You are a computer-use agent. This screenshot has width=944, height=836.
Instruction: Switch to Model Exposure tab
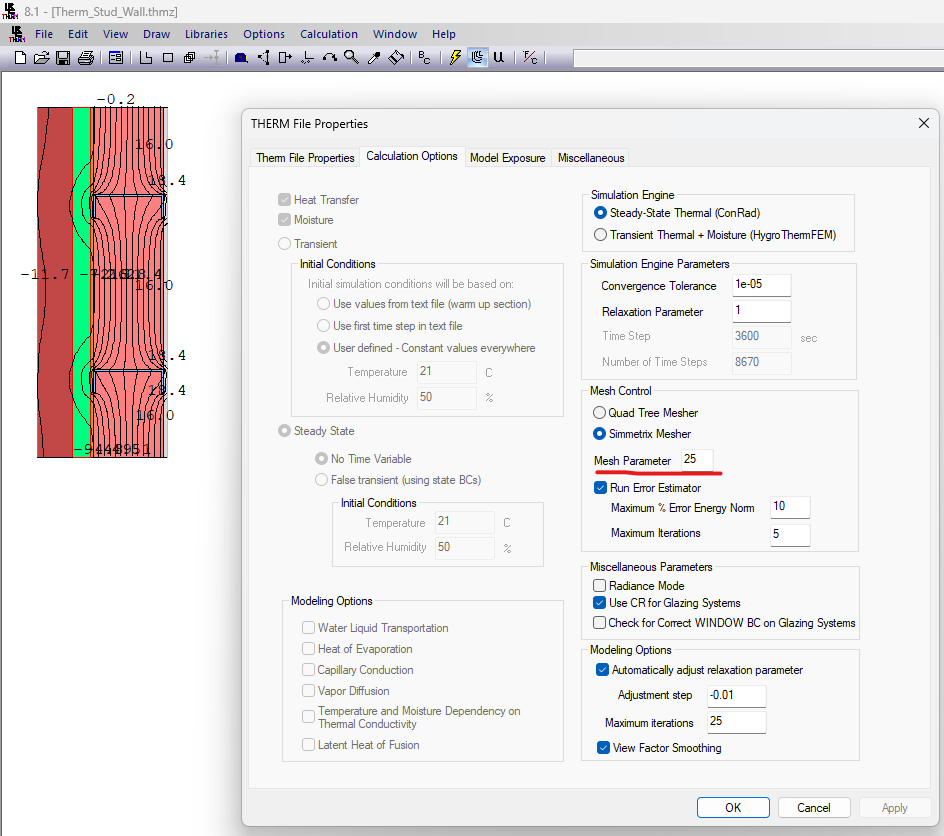pyautogui.click(x=507, y=157)
